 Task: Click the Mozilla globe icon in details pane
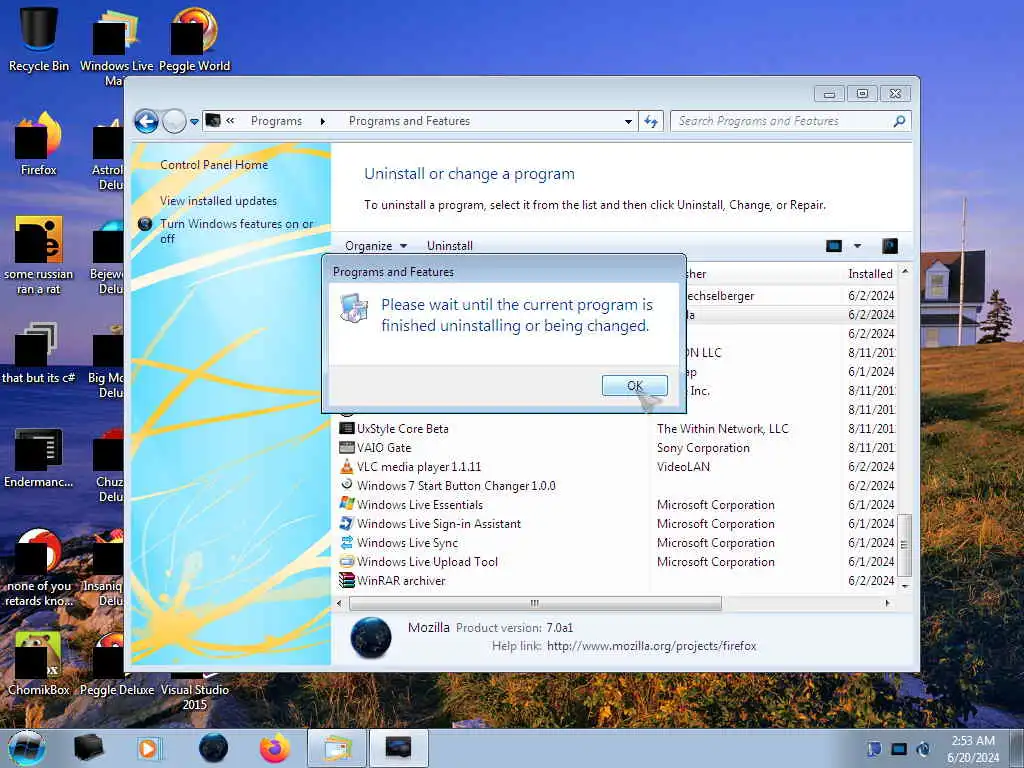[371, 637]
